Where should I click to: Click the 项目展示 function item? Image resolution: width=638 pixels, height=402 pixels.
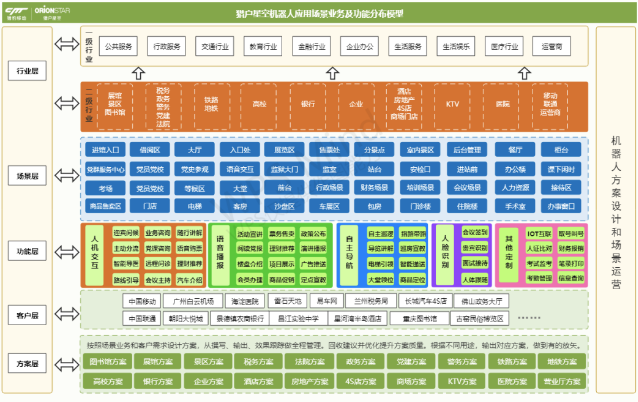point(282,264)
